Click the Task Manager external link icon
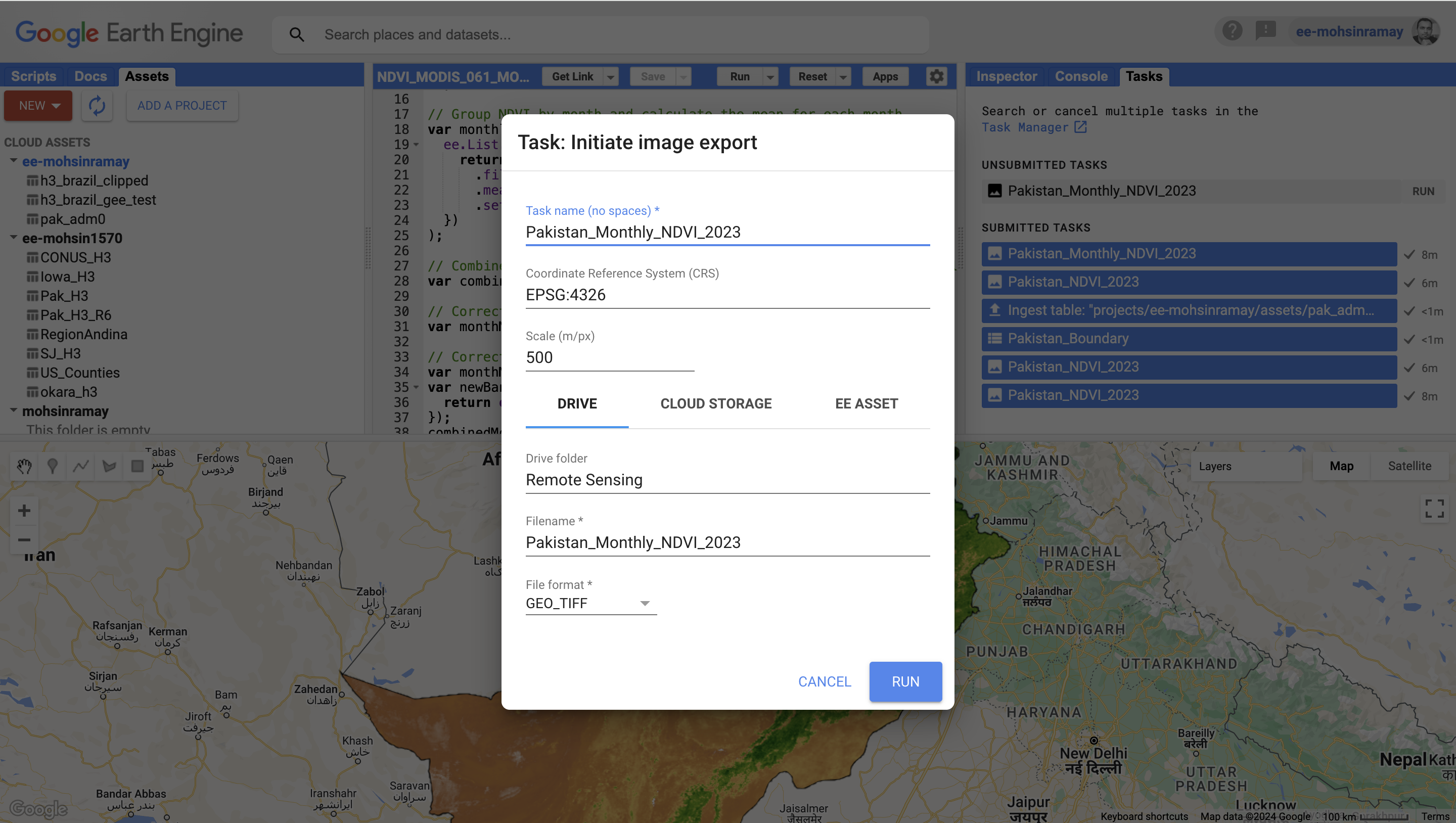The image size is (1456, 823). [1080, 127]
